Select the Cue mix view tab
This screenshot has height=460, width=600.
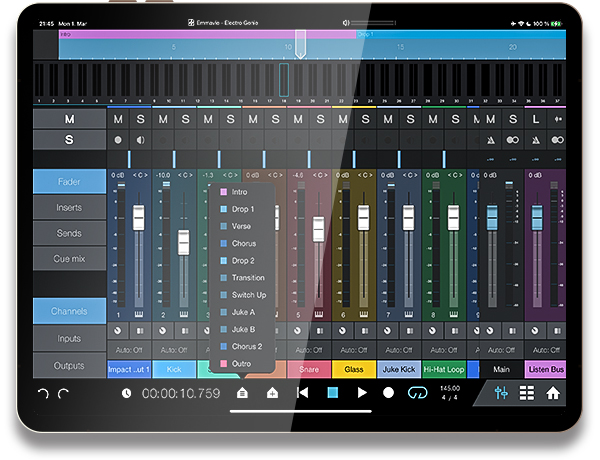(x=69, y=259)
